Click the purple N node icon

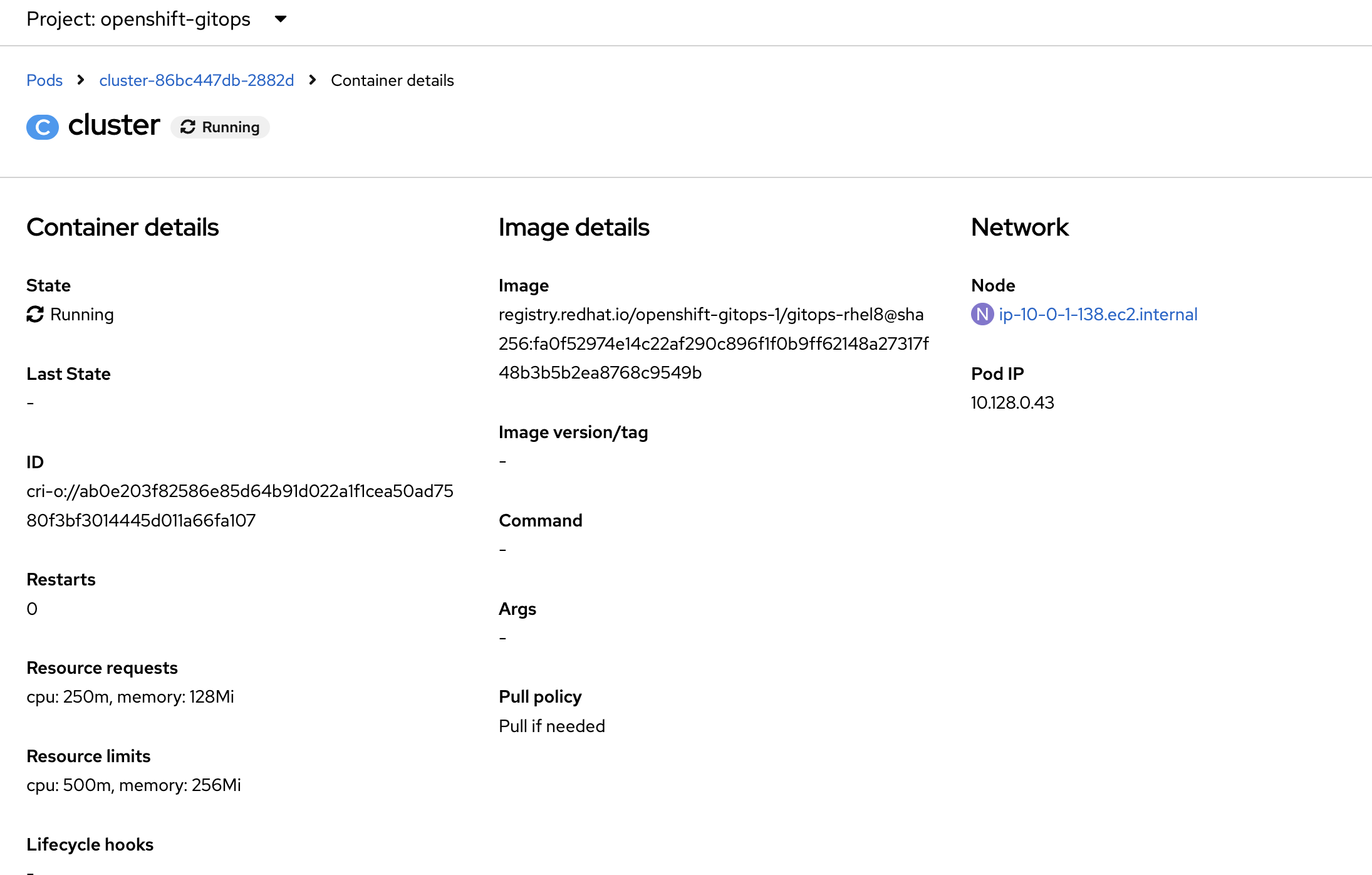pyautogui.click(x=982, y=314)
